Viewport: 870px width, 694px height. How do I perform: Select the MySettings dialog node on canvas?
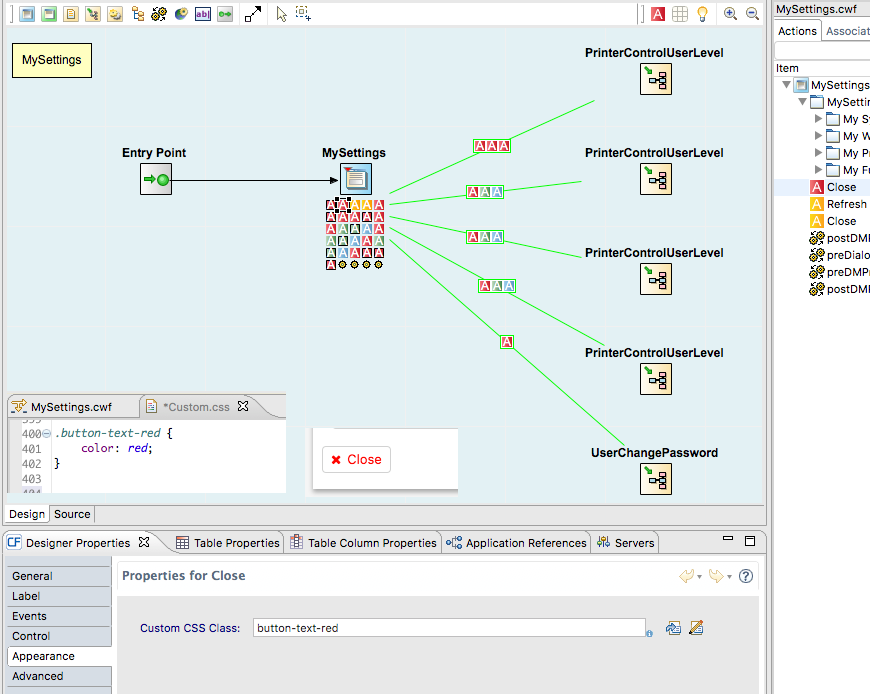[356, 179]
